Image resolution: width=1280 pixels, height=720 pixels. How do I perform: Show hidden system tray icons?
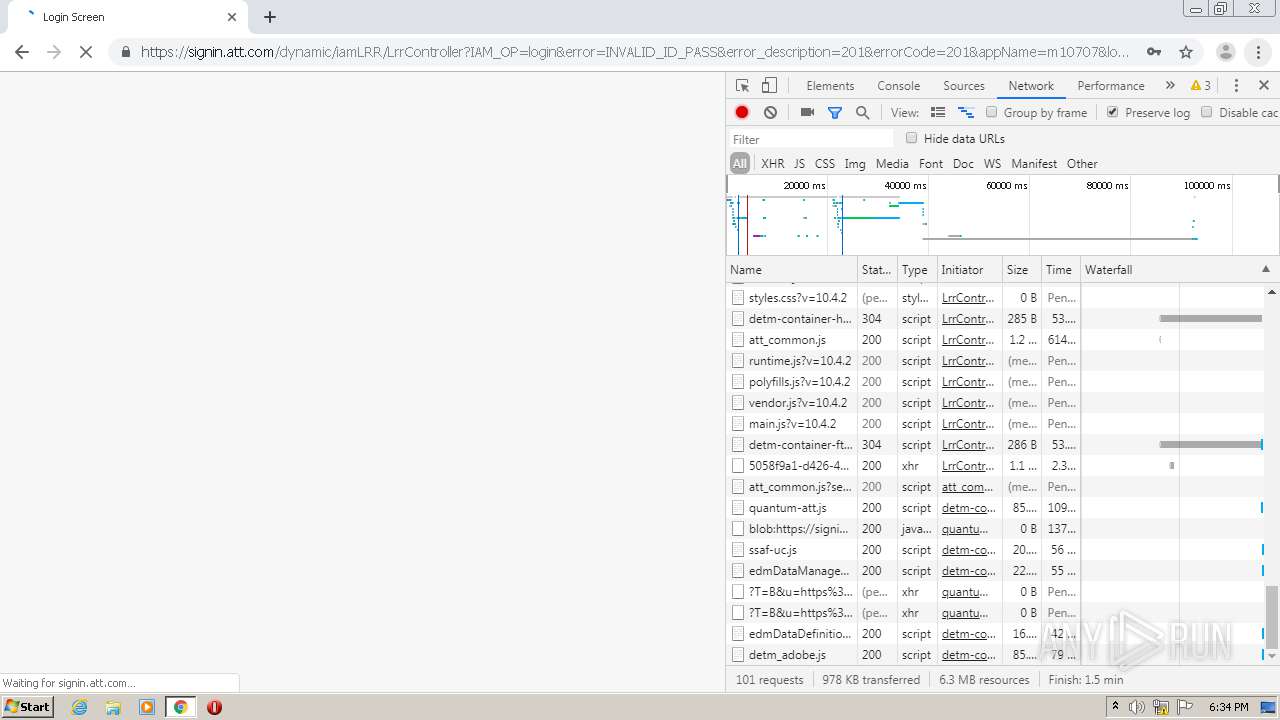click(x=1115, y=707)
